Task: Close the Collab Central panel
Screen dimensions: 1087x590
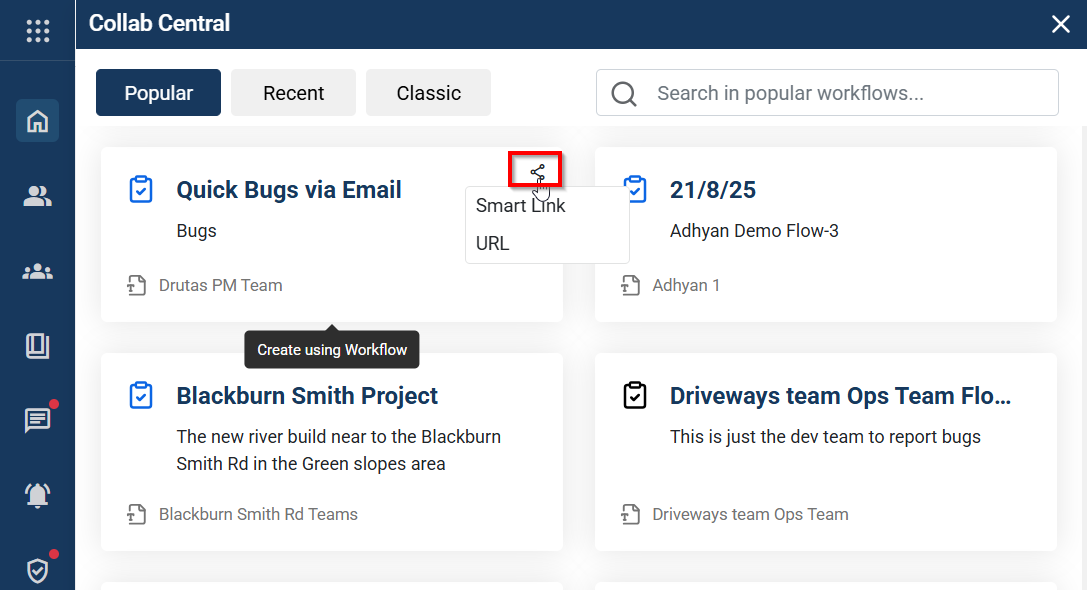Action: (x=1061, y=24)
